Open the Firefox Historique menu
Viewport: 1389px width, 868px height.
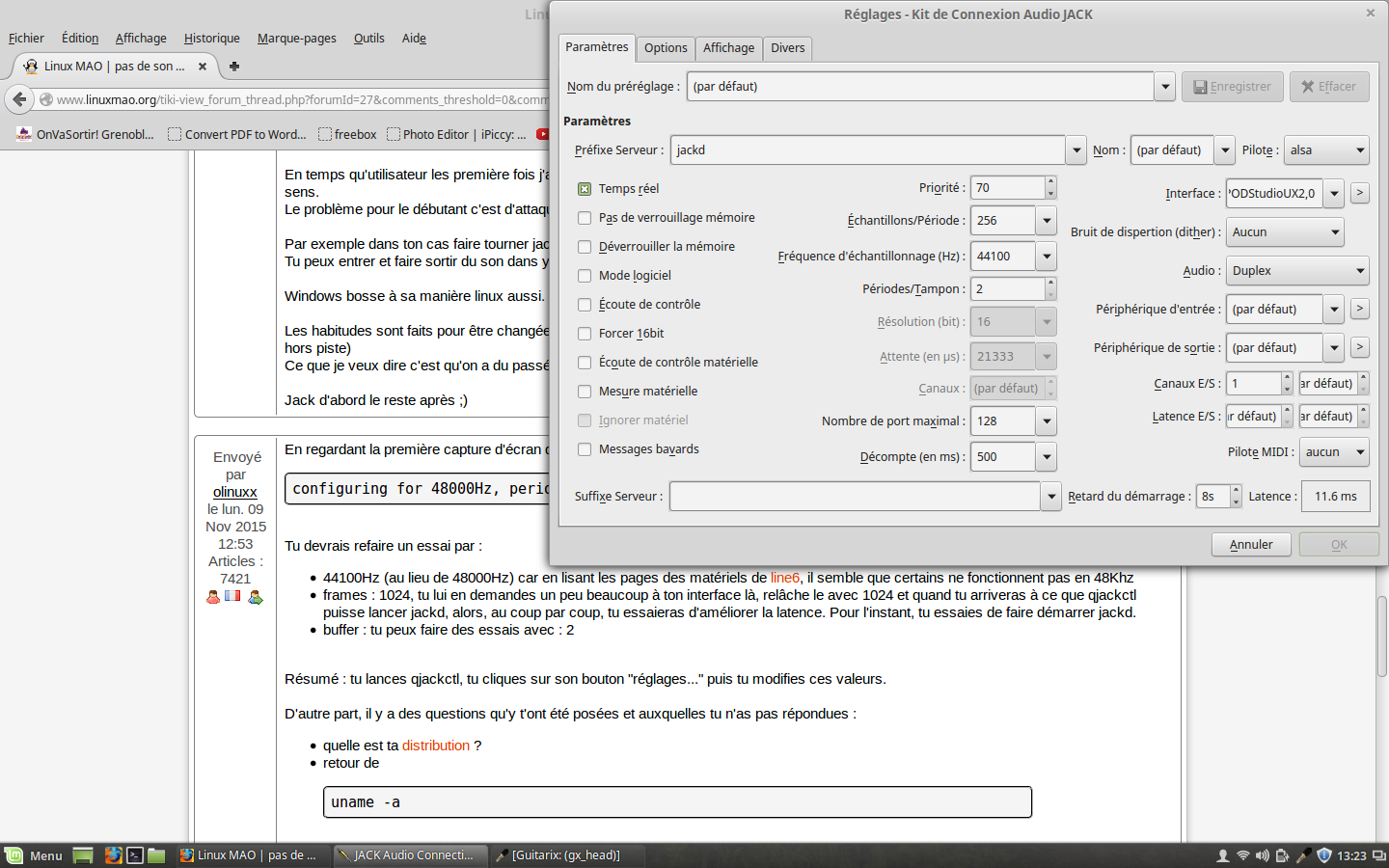click(212, 39)
